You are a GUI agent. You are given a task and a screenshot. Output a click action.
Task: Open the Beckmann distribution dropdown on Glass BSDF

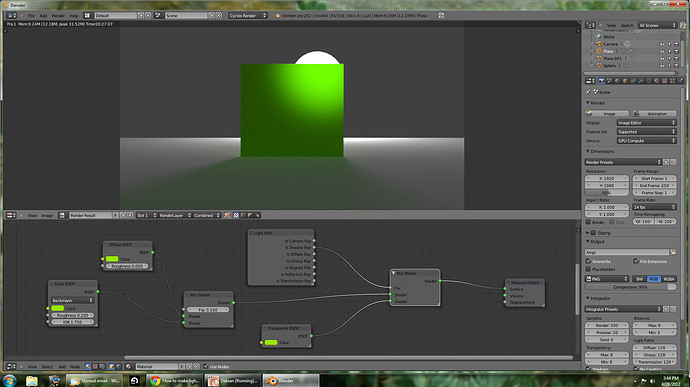73,300
